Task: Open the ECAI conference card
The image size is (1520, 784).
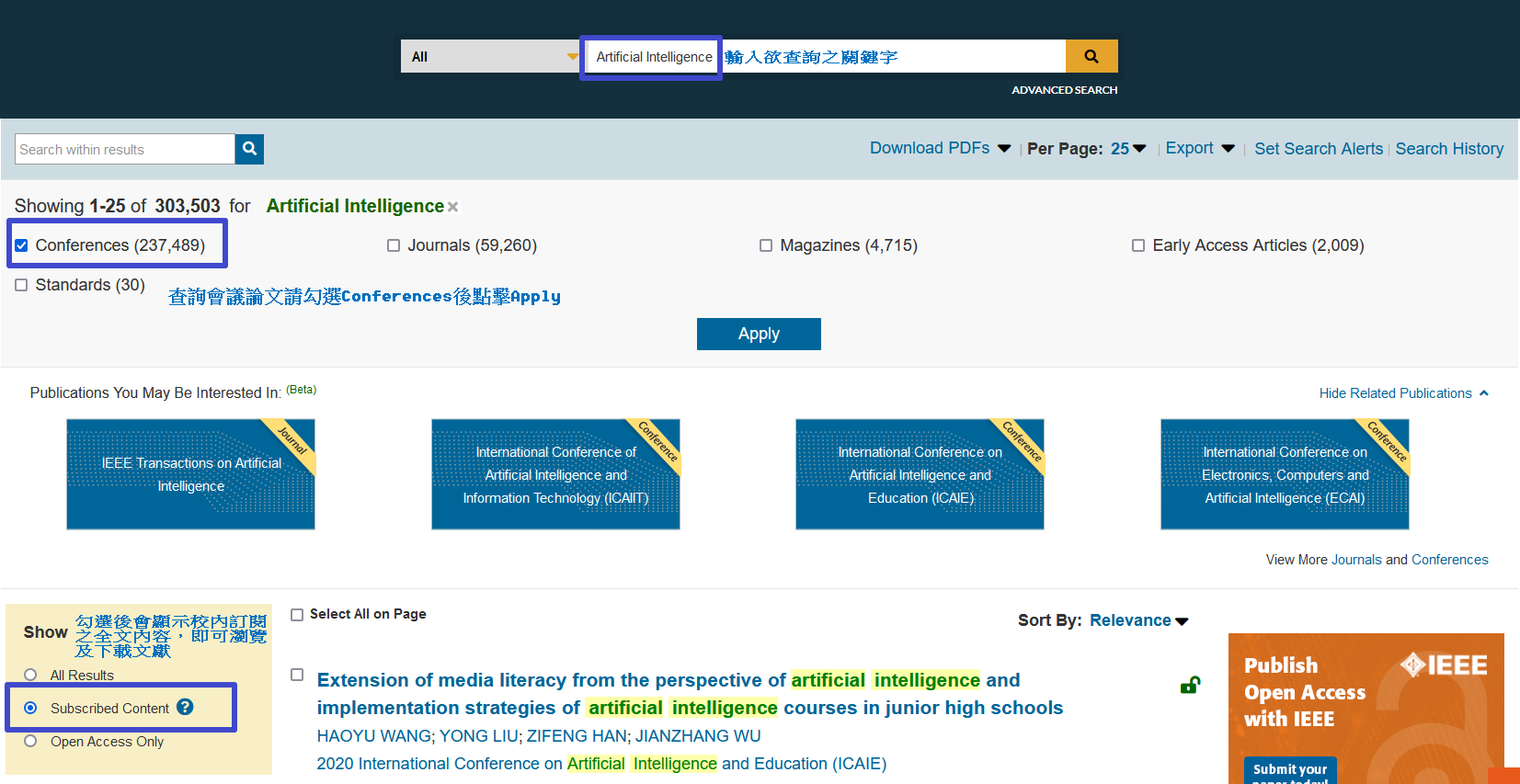Action: 1285,474
